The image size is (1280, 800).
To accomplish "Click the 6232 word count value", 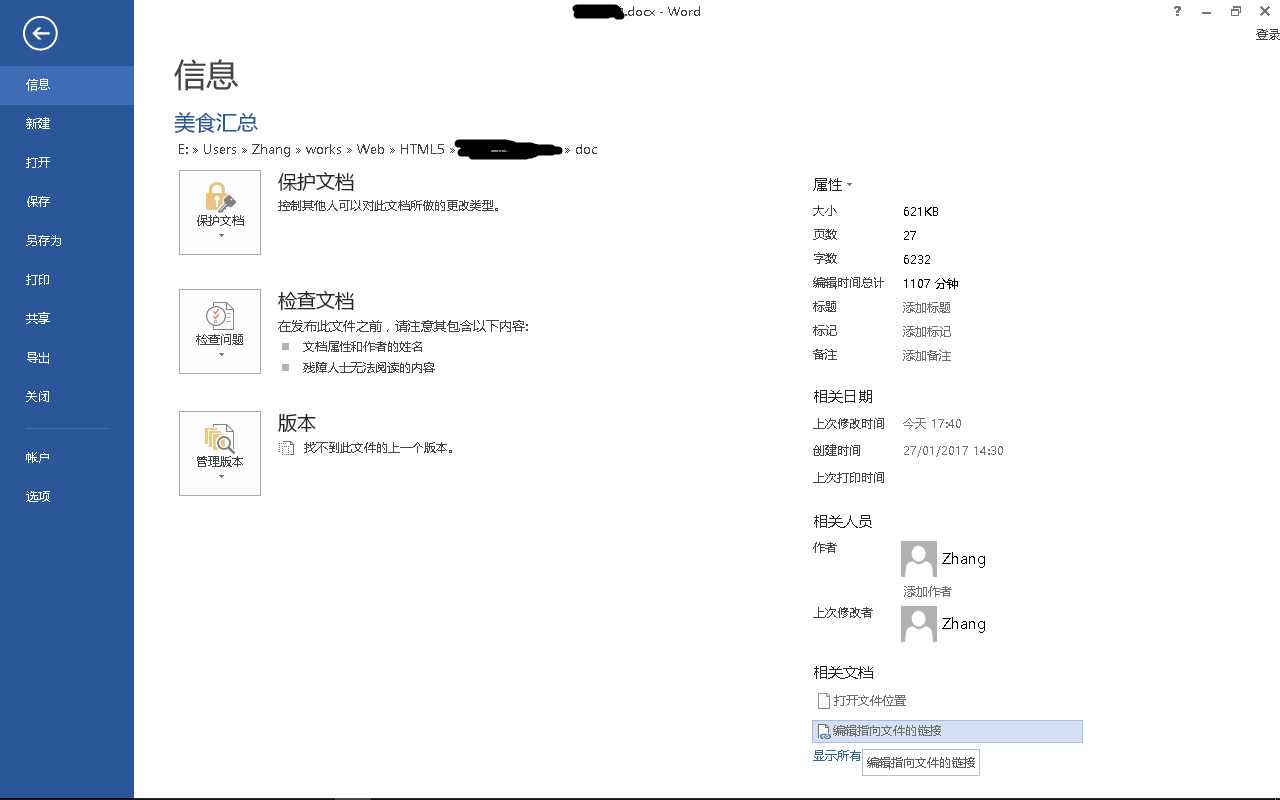I will pyautogui.click(x=917, y=260).
